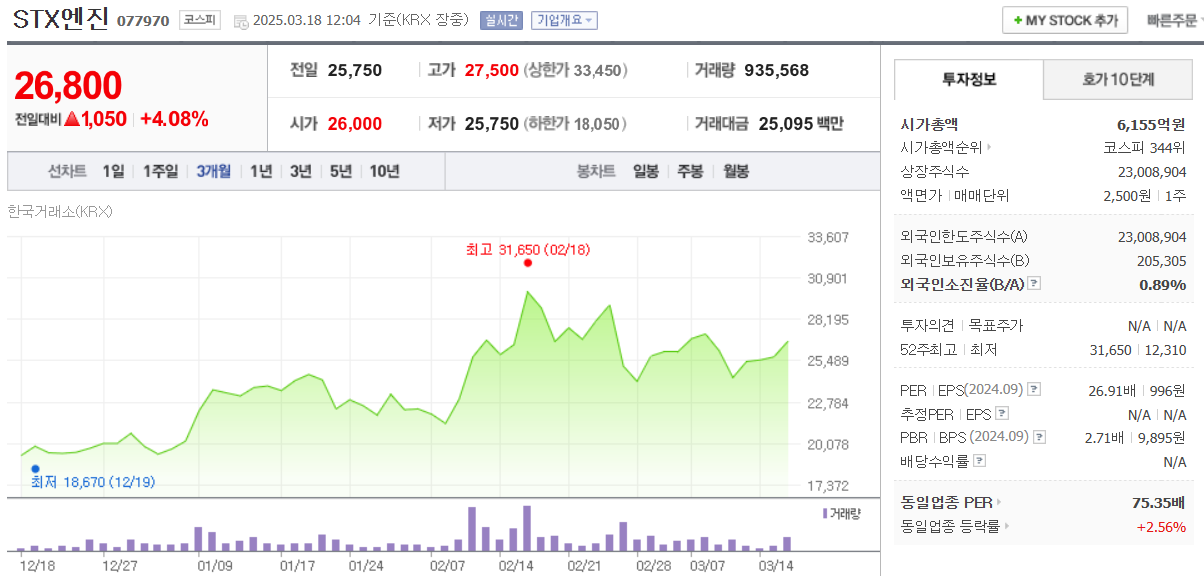
Task: Open the 기업개요 dropdown
Action: [564, 20]
